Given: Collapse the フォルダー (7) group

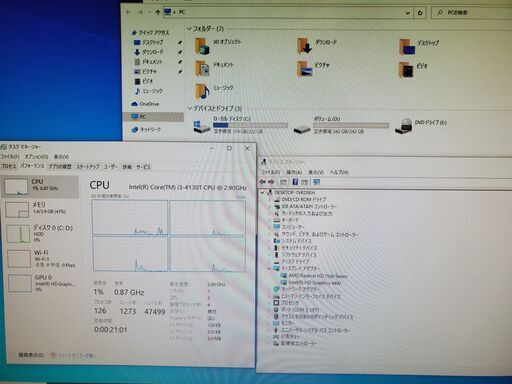Looking at the screenshot, I should tap(189, 29).
